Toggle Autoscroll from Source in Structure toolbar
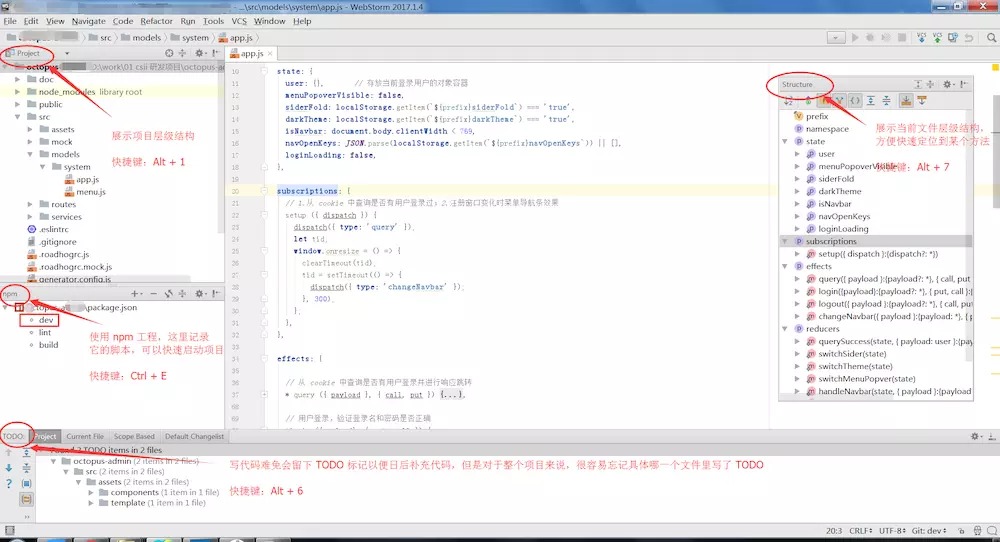The image size is (1000, 542). [x=922, y=101]
